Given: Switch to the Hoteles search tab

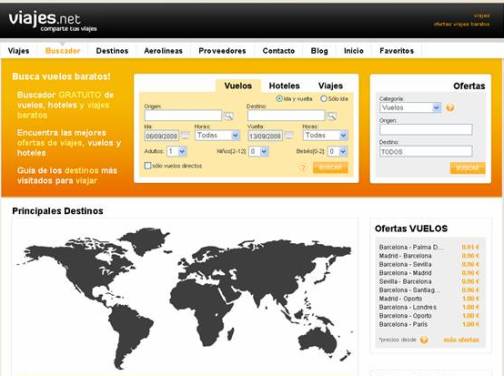Looking at the screenshot, I should (284, 86).
